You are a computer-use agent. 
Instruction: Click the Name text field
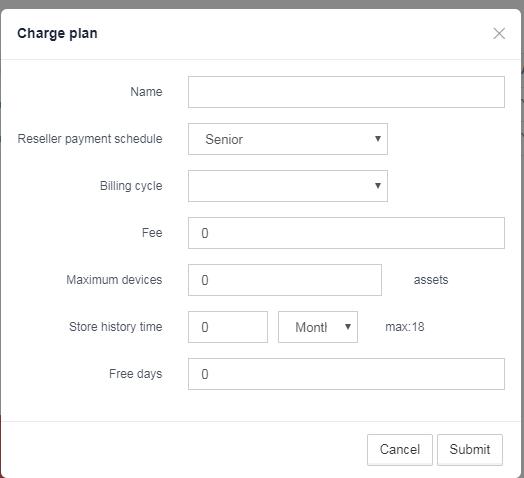(x=346, y=92)
